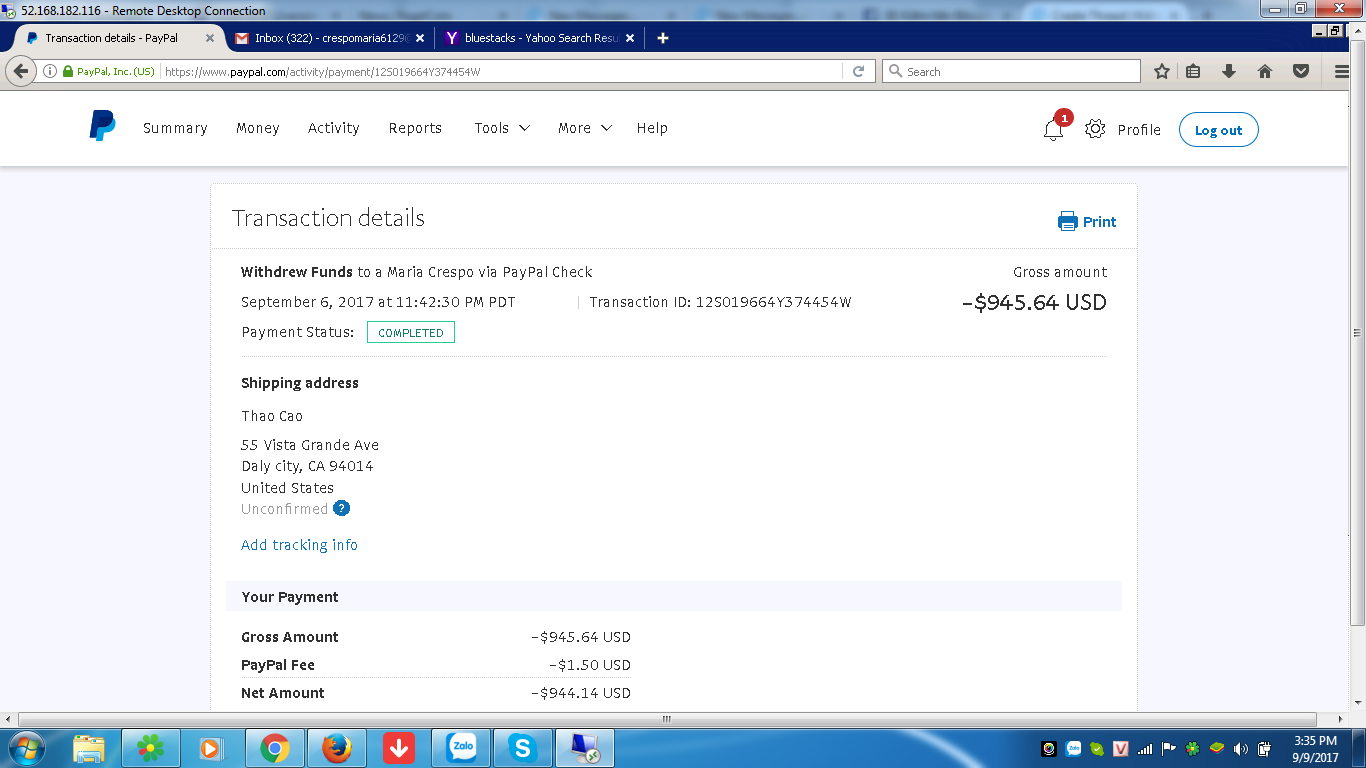Screen dimensions: 1366x768
Task: Go to the Money section
Action: click(x=258, y=128)
